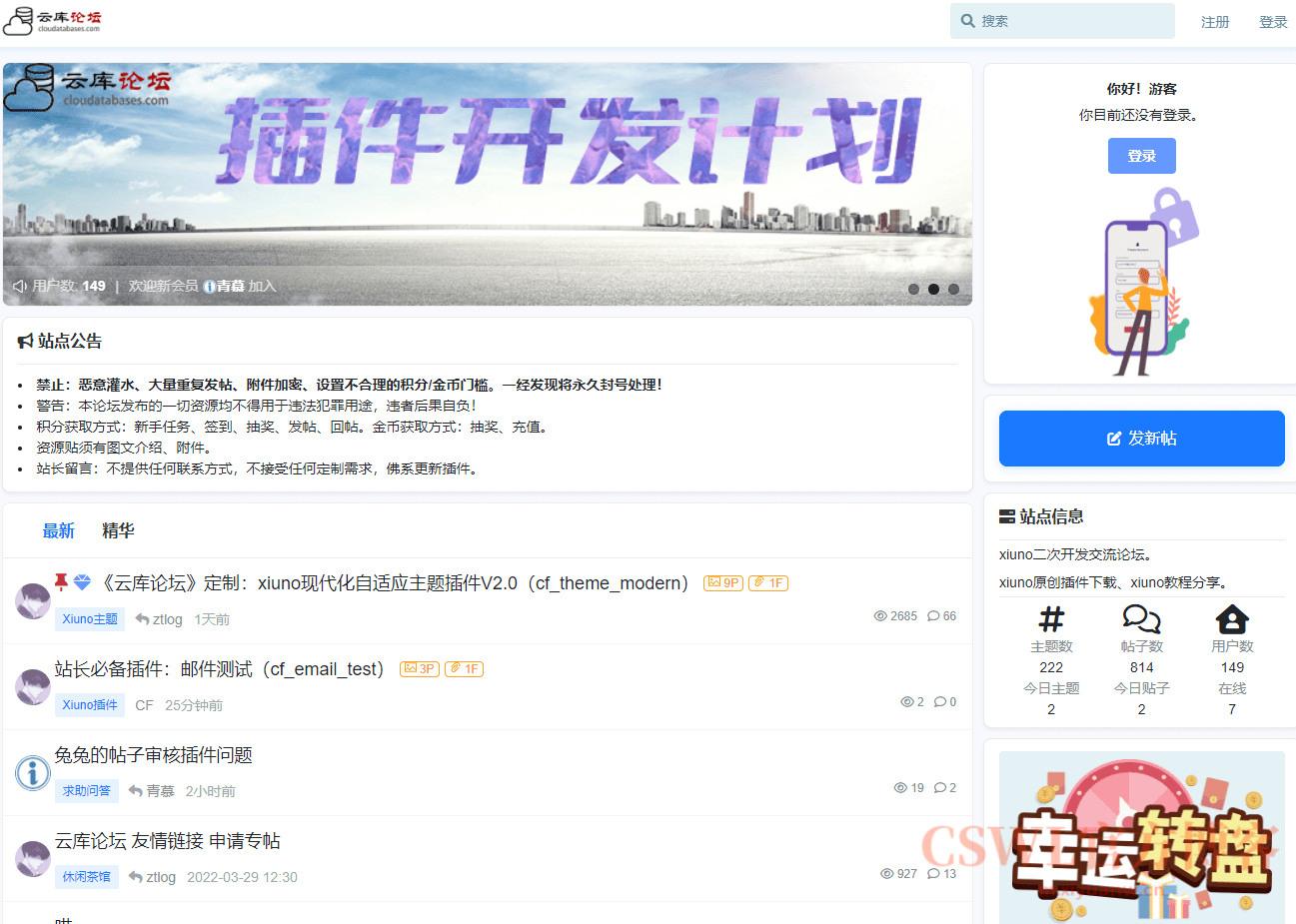Screen dimensions: 1296x924
Task: Click the 登录 button in guest panel
Action: click(1141, 156)
